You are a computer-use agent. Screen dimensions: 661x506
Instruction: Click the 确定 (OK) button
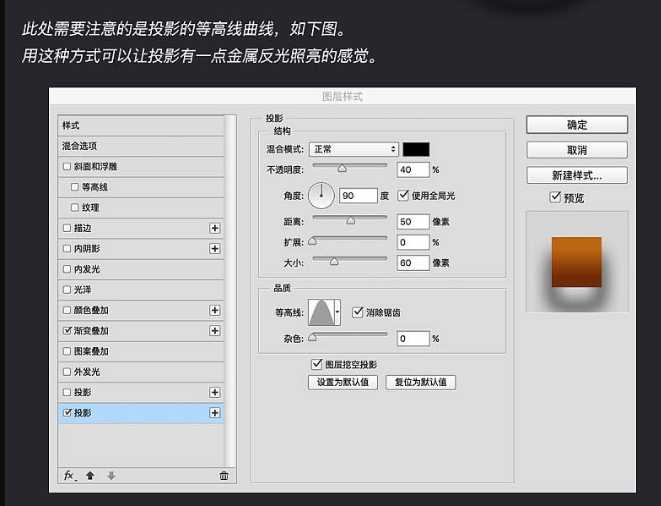[577, 125]
